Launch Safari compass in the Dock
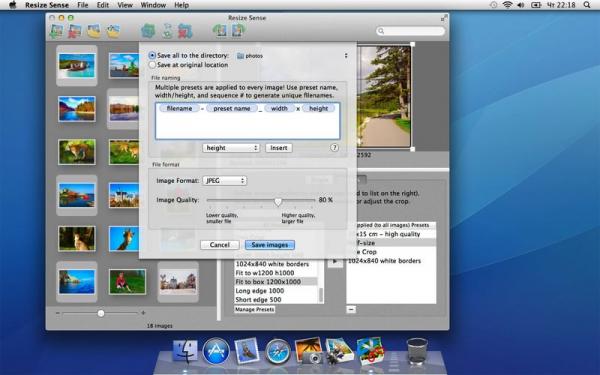The height and width of the screenshot is (375, 600). pyautogui.click(x=278, y=351)
